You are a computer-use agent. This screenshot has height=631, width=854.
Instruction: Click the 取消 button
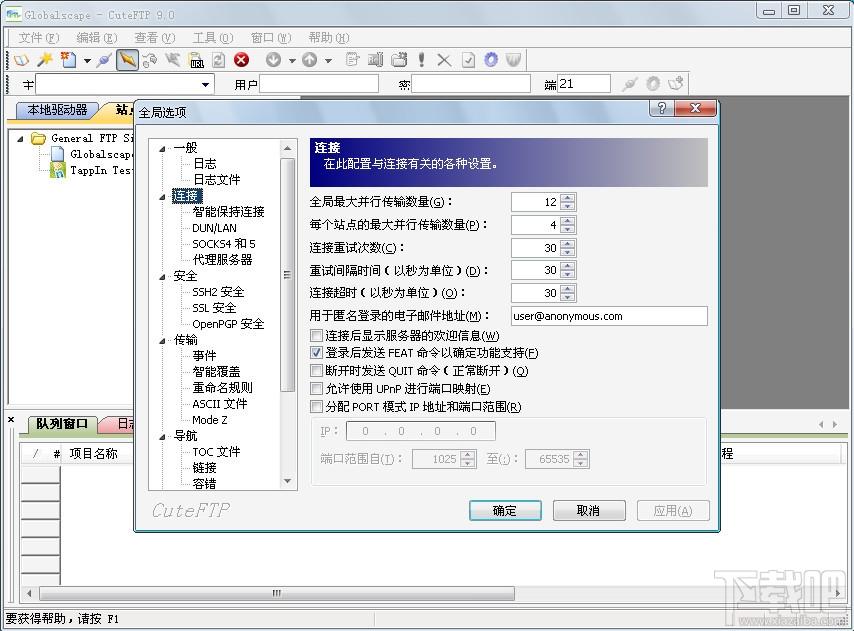pyautogui.click(x=589, y=511)
